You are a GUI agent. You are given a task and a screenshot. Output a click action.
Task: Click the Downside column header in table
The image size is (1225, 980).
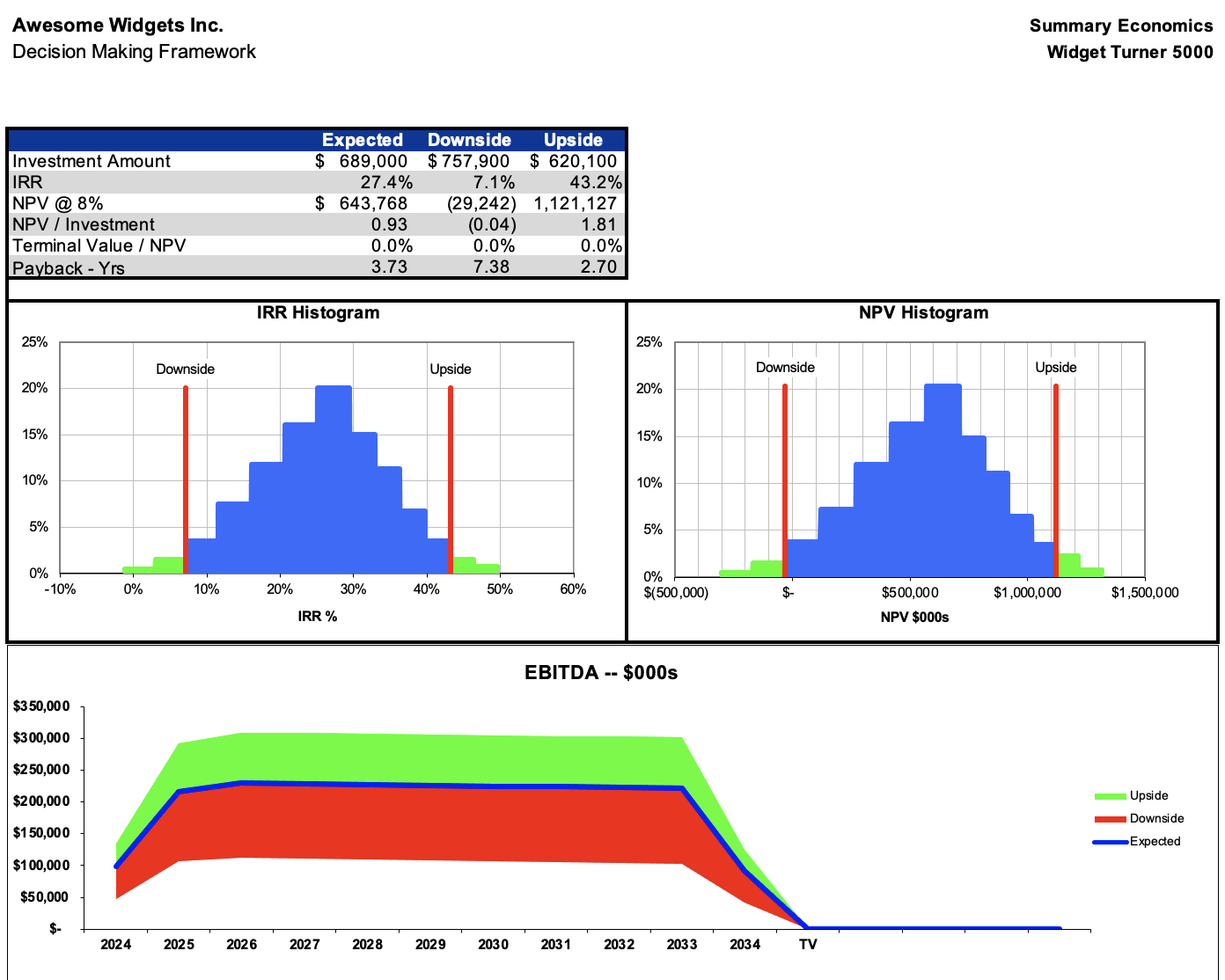[469, 140]
